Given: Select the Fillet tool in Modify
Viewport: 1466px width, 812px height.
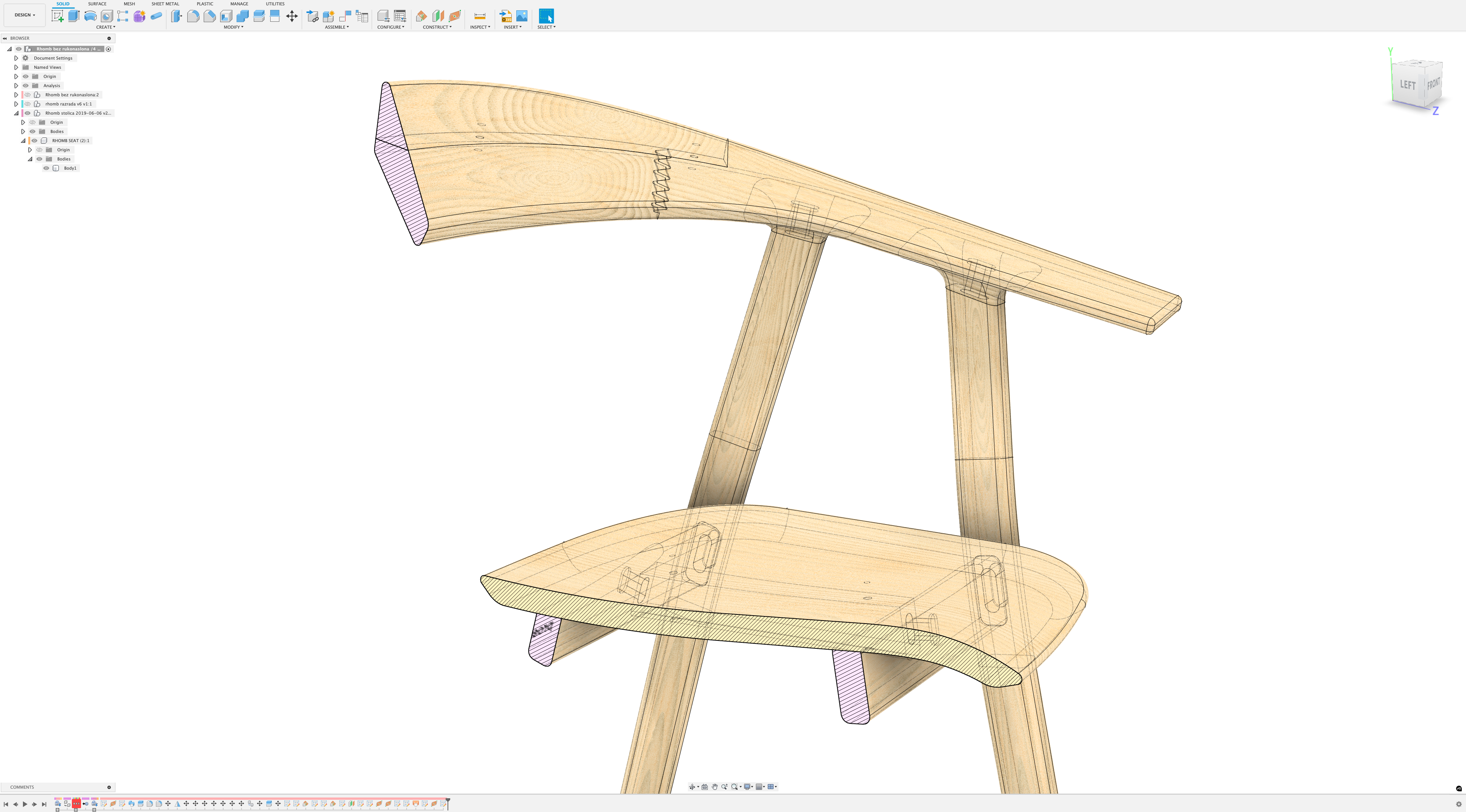Looking at the screenshot, I should 193,16.
